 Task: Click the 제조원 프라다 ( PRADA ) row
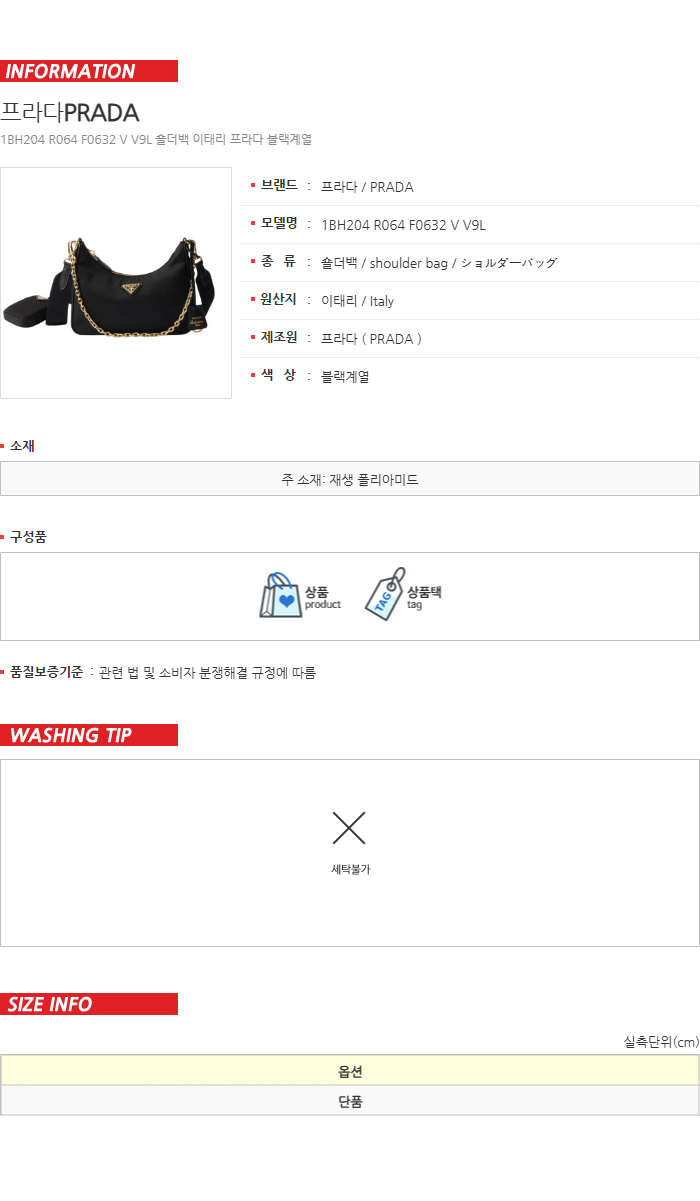pyautogui.click(x=470, y=339)
